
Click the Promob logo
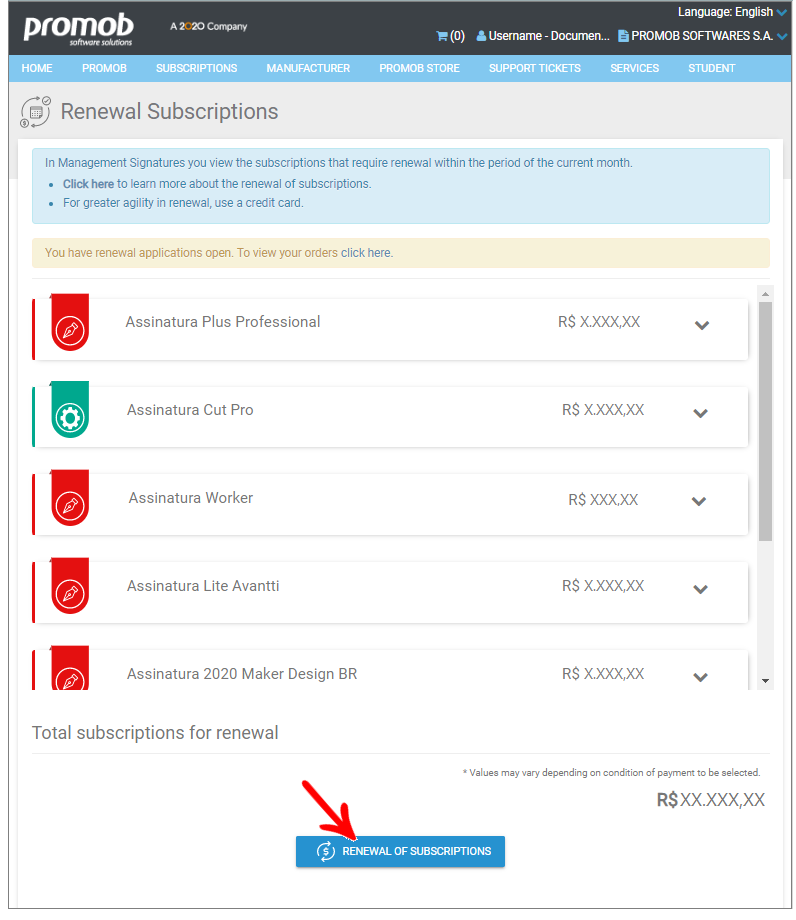(79, 29)
